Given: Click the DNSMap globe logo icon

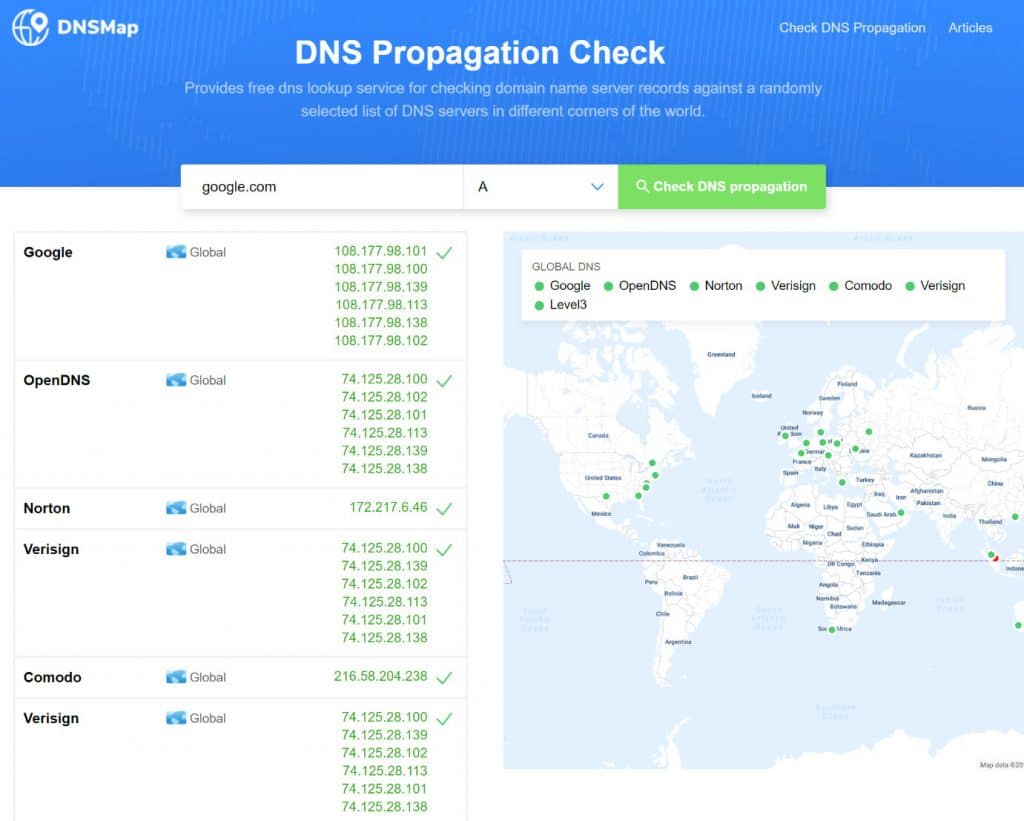Looking at the screenshot, I should pyautogui.click(x=30, y=27).
